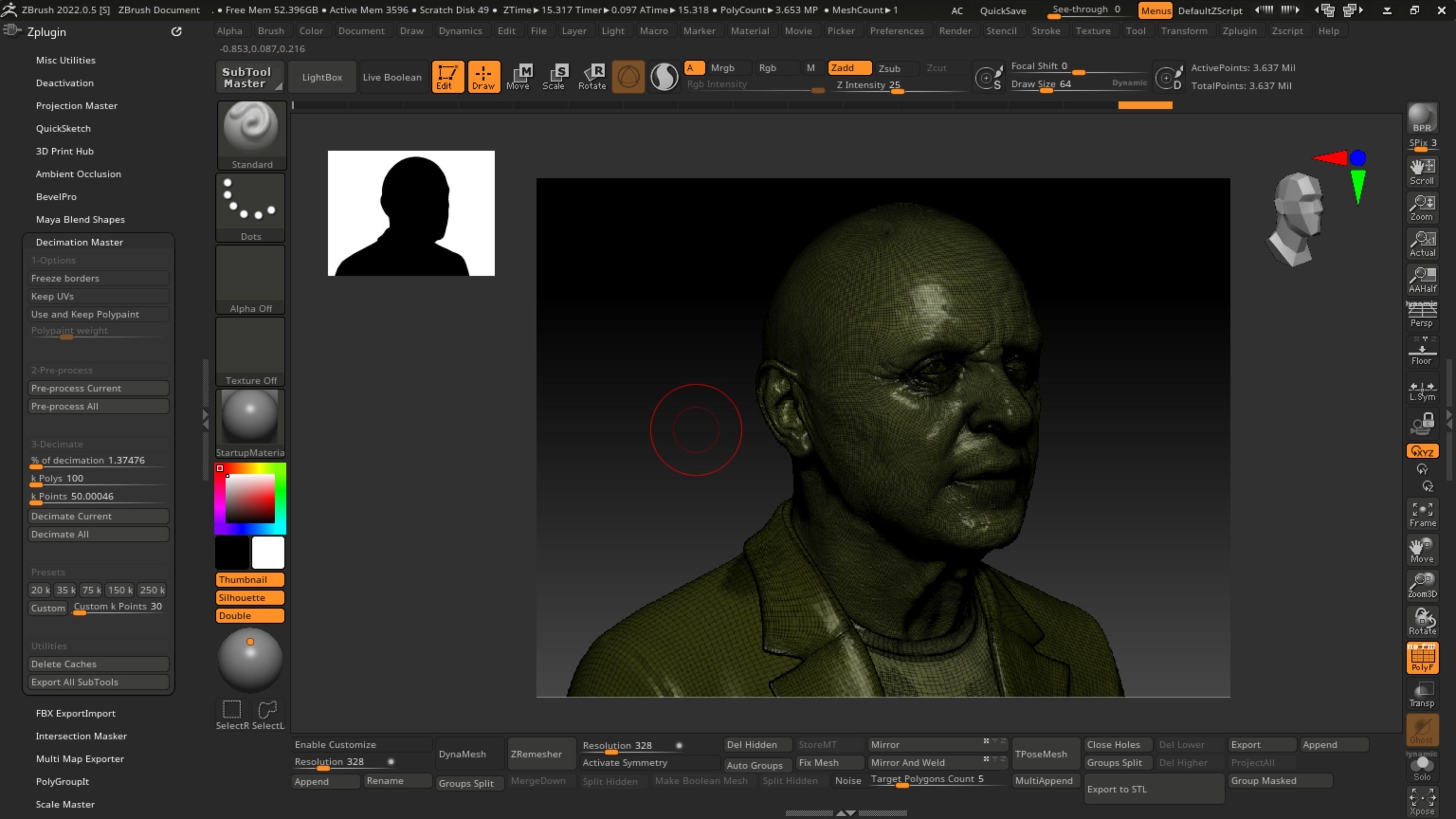
Task: Expand the Deactivation plugin section
Action: (x=65, y=83)
